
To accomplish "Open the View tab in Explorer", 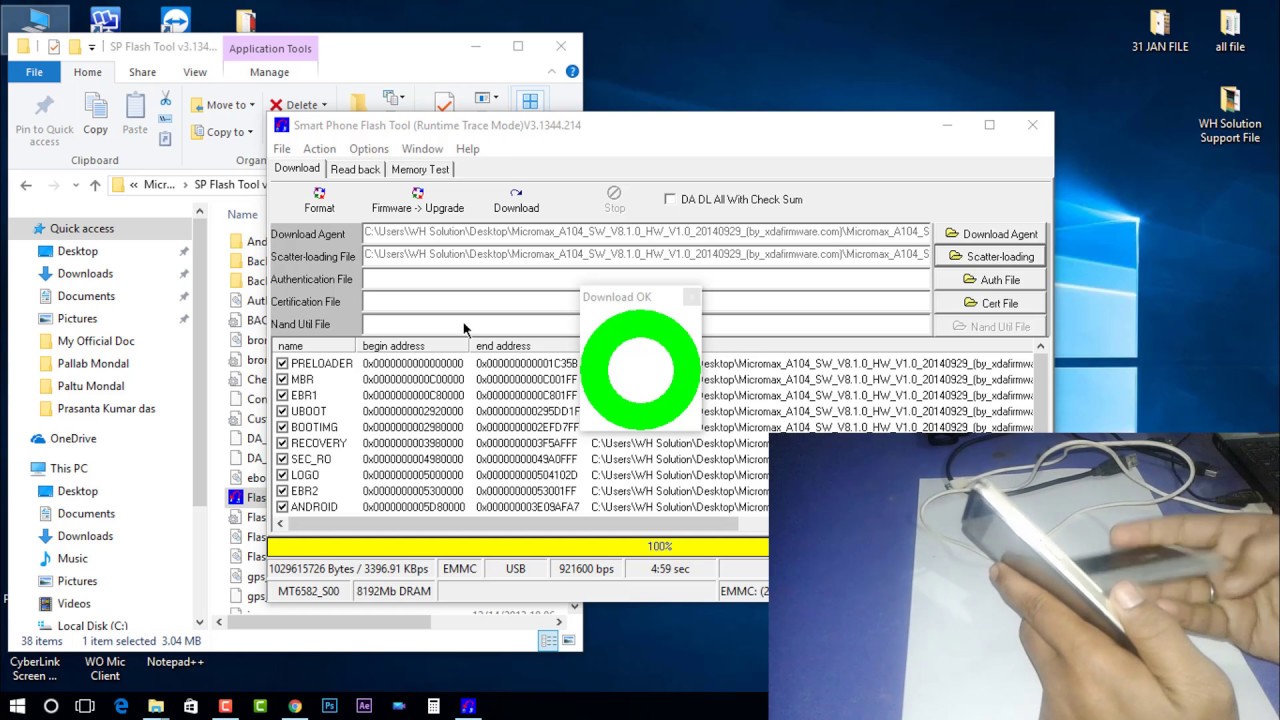I will [195, 72].
